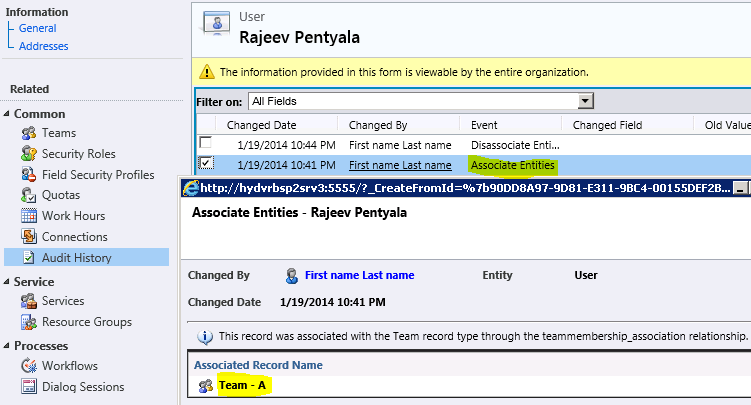751x405 pixels.
Task: Select Audit History in the sidebar
Action: [76, 258]
